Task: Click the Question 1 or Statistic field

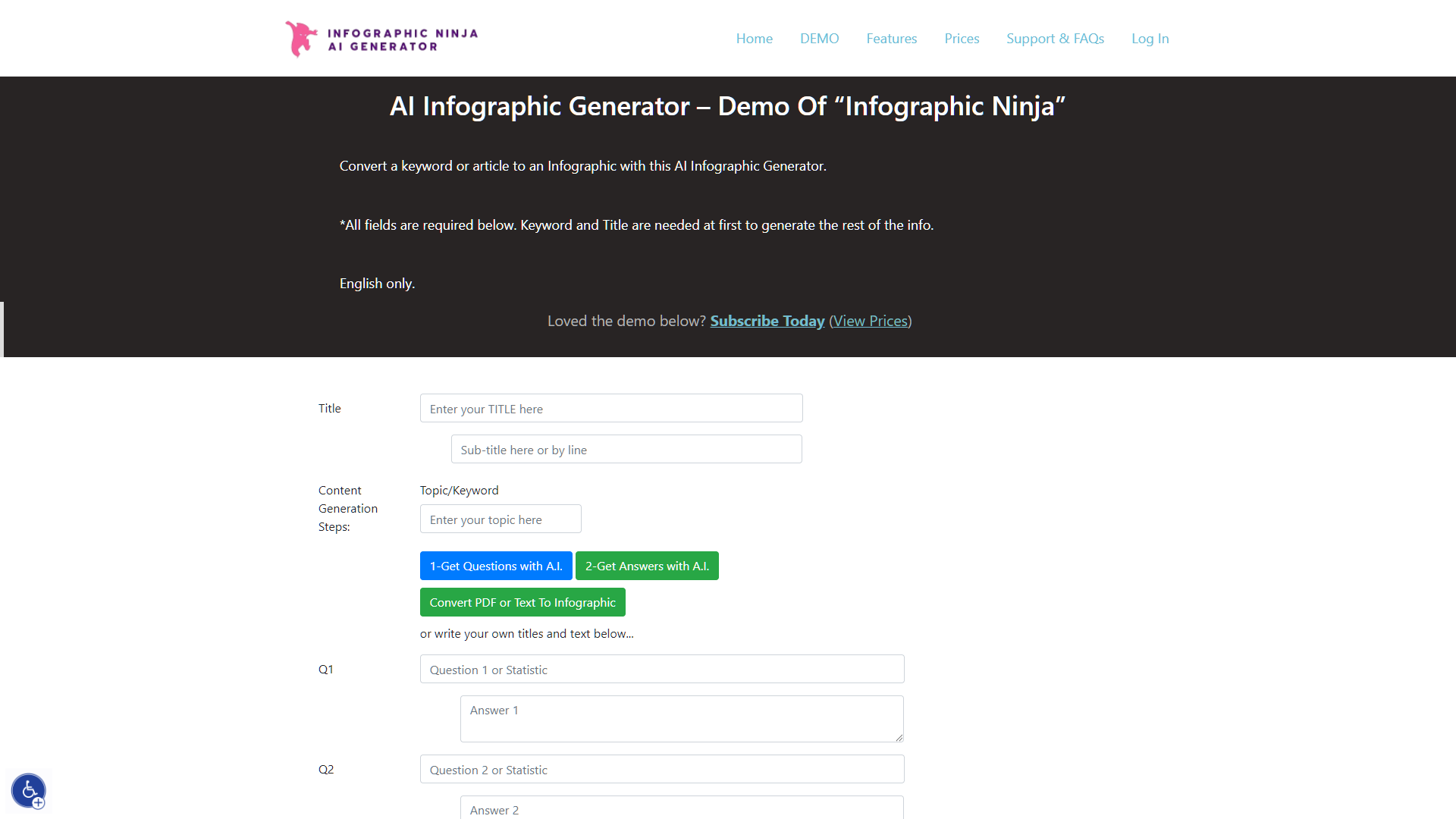Action: [x=661, y=669]
